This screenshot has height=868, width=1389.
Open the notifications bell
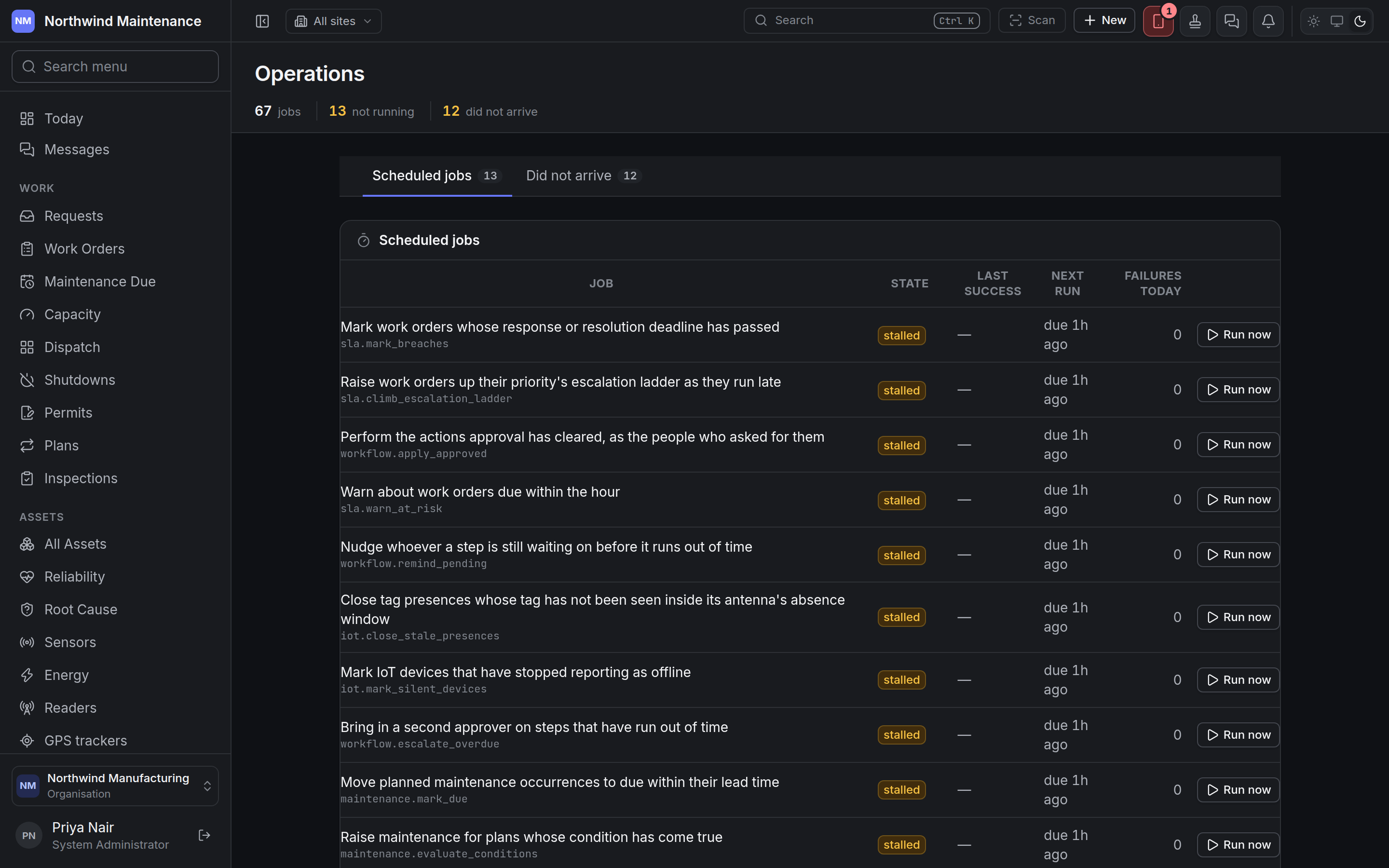click(x=1268, y=21)
